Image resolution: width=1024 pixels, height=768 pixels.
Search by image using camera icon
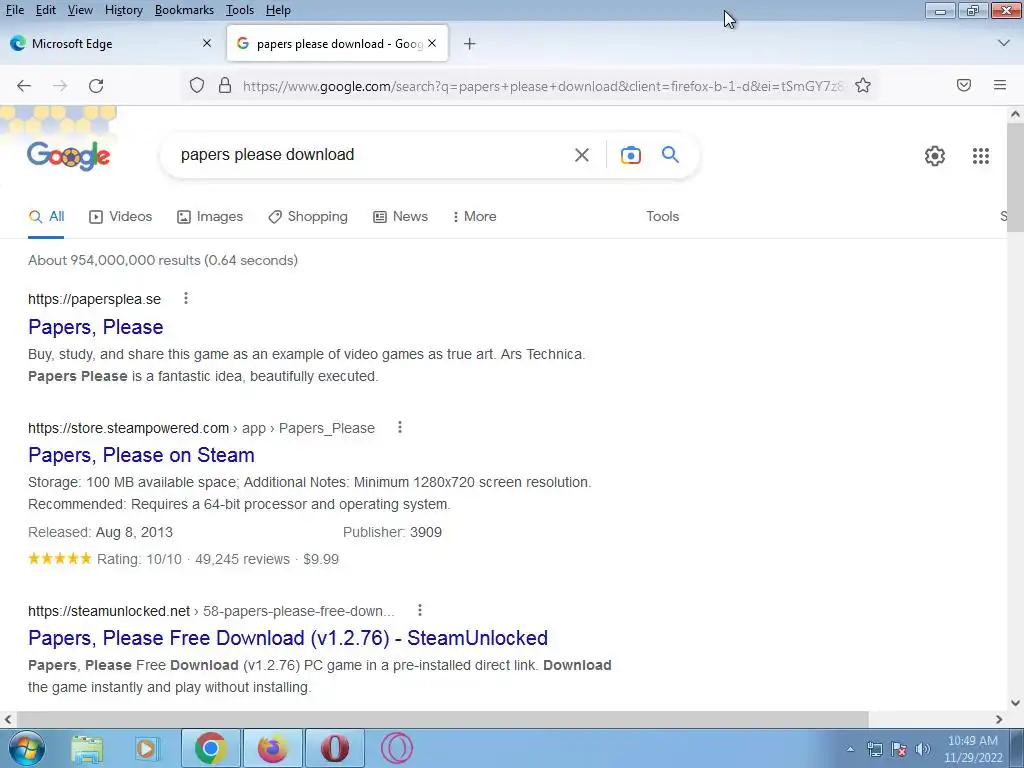coord(630,155)
